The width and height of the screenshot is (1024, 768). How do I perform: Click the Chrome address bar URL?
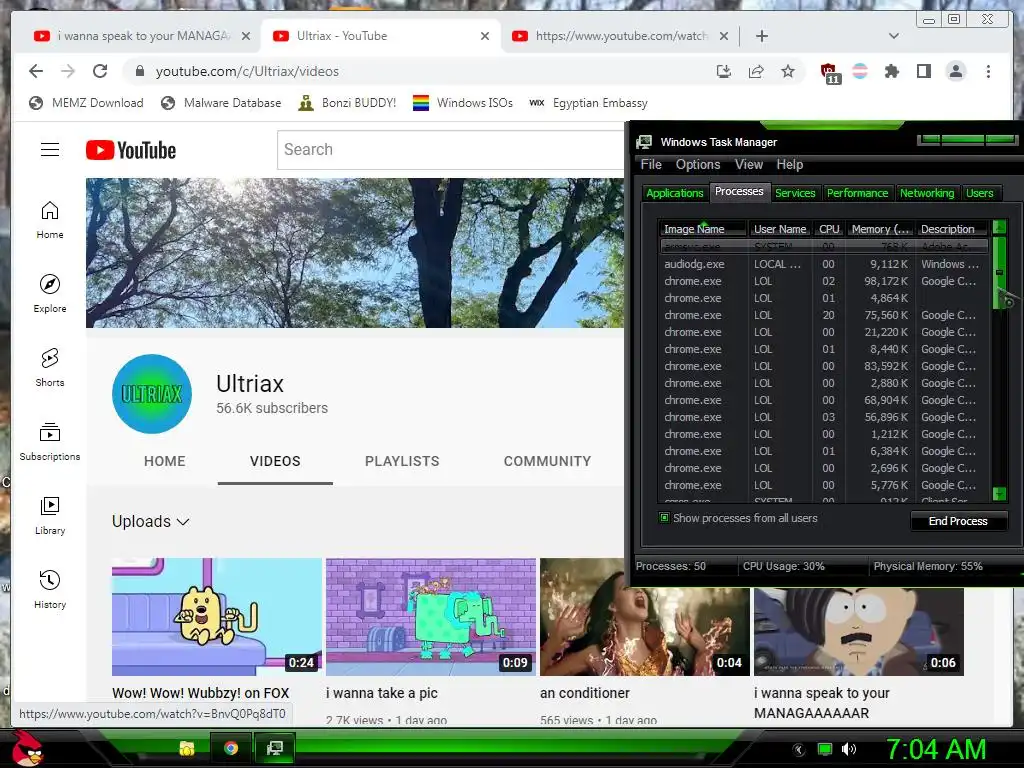(x=248, y=71)
